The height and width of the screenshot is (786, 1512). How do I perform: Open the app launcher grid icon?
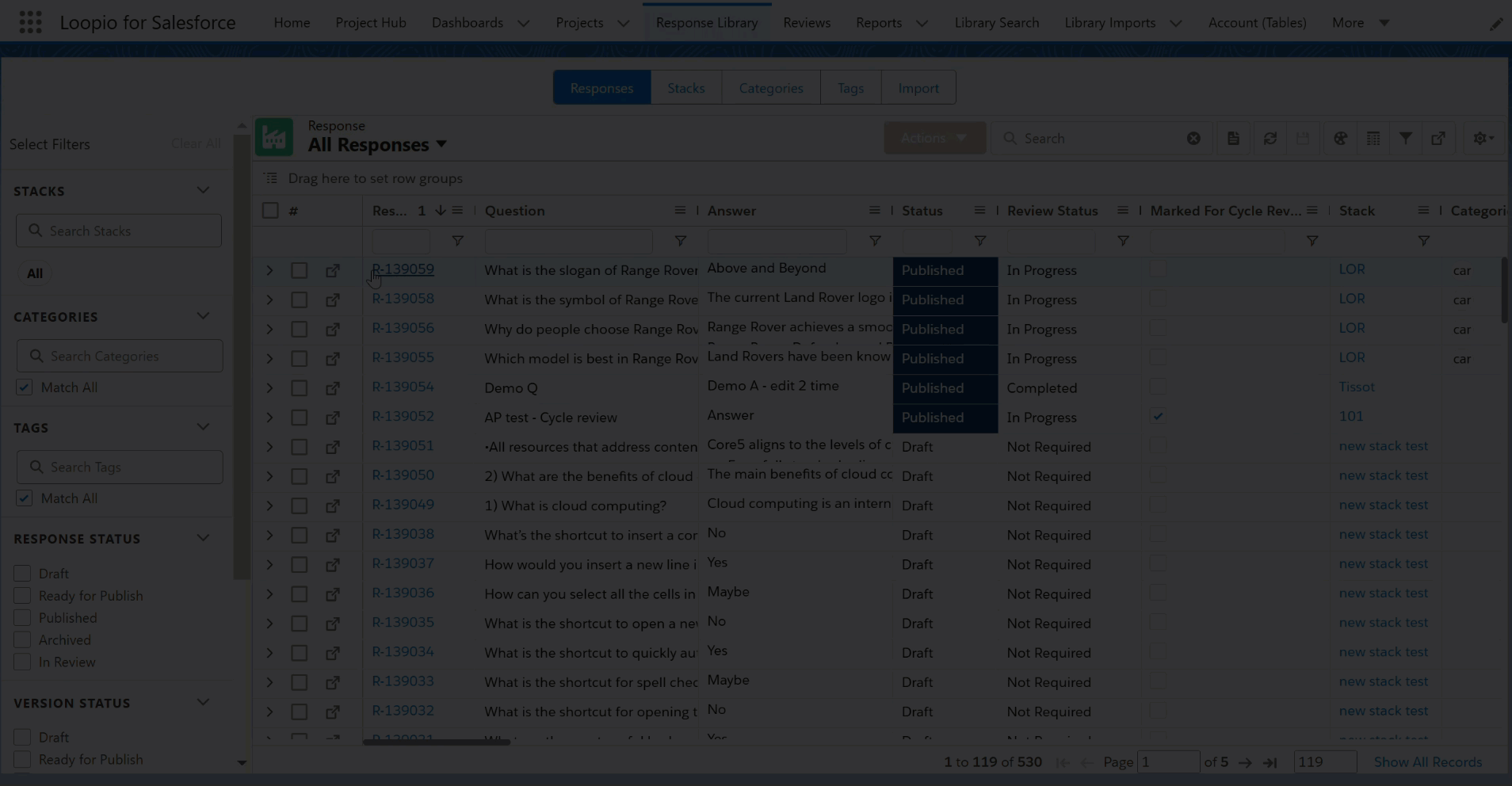[30, 22]
